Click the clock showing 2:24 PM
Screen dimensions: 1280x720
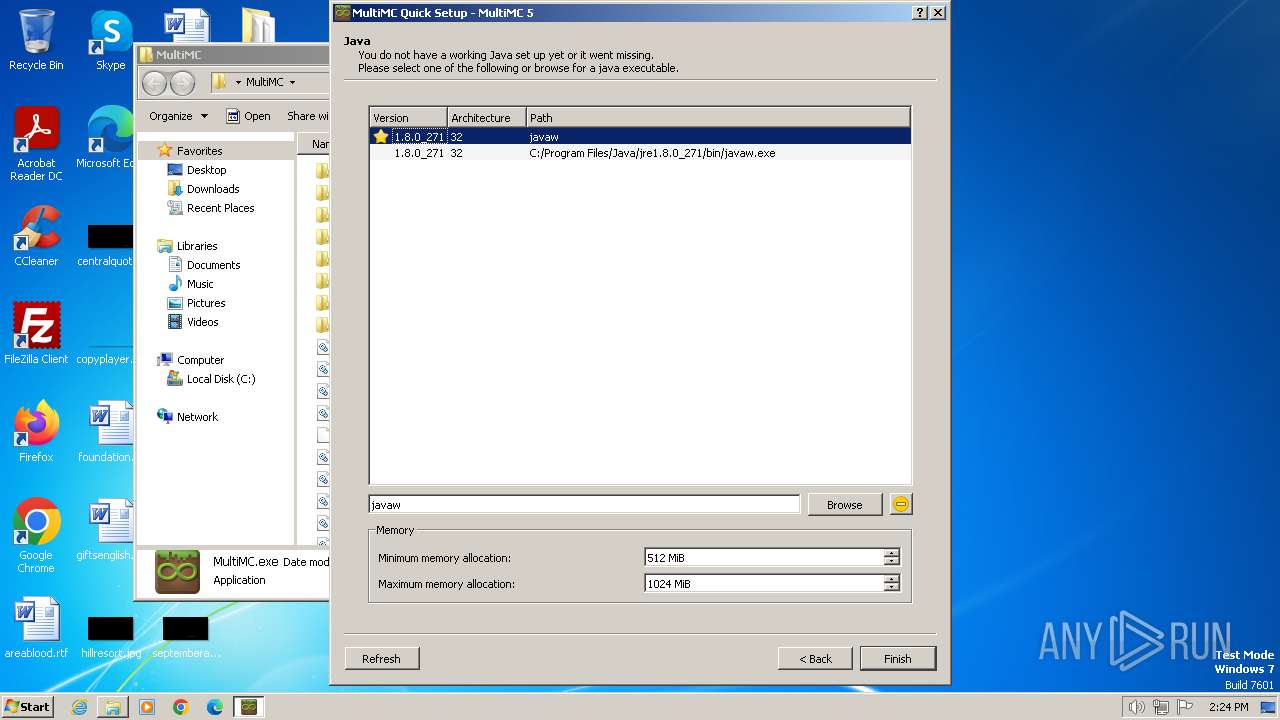coord(1228,707)
